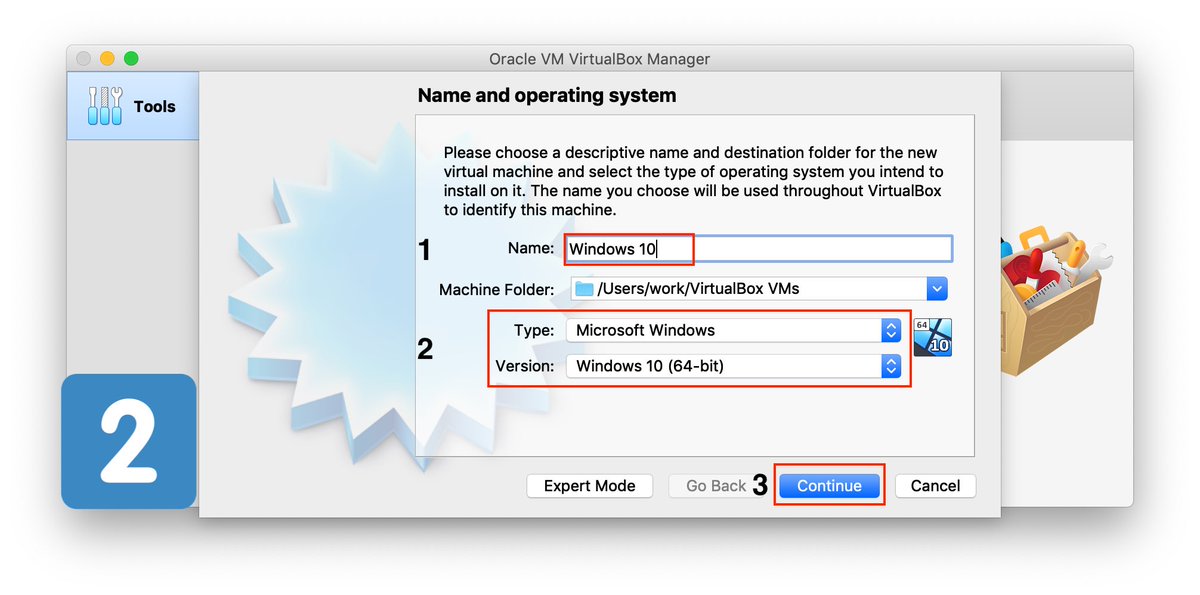Click the Name input field

click(x=759, y=249)
